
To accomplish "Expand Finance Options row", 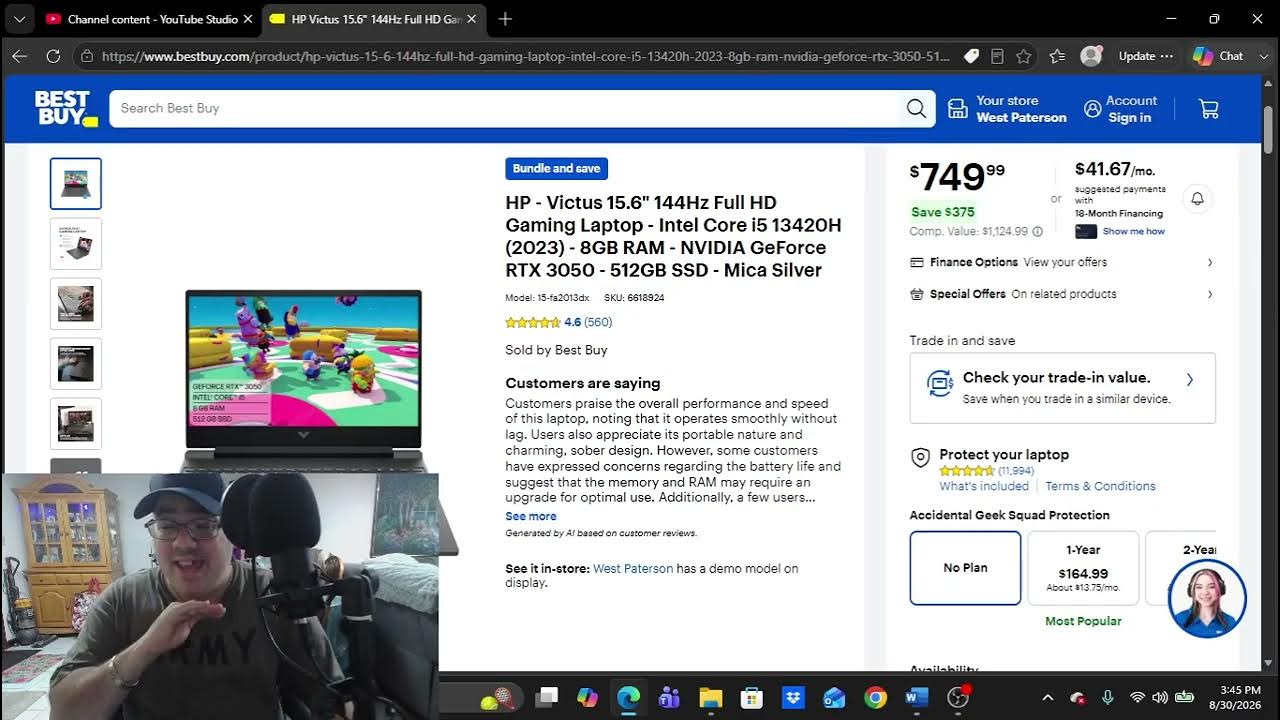I will [x=1062, y=262].
